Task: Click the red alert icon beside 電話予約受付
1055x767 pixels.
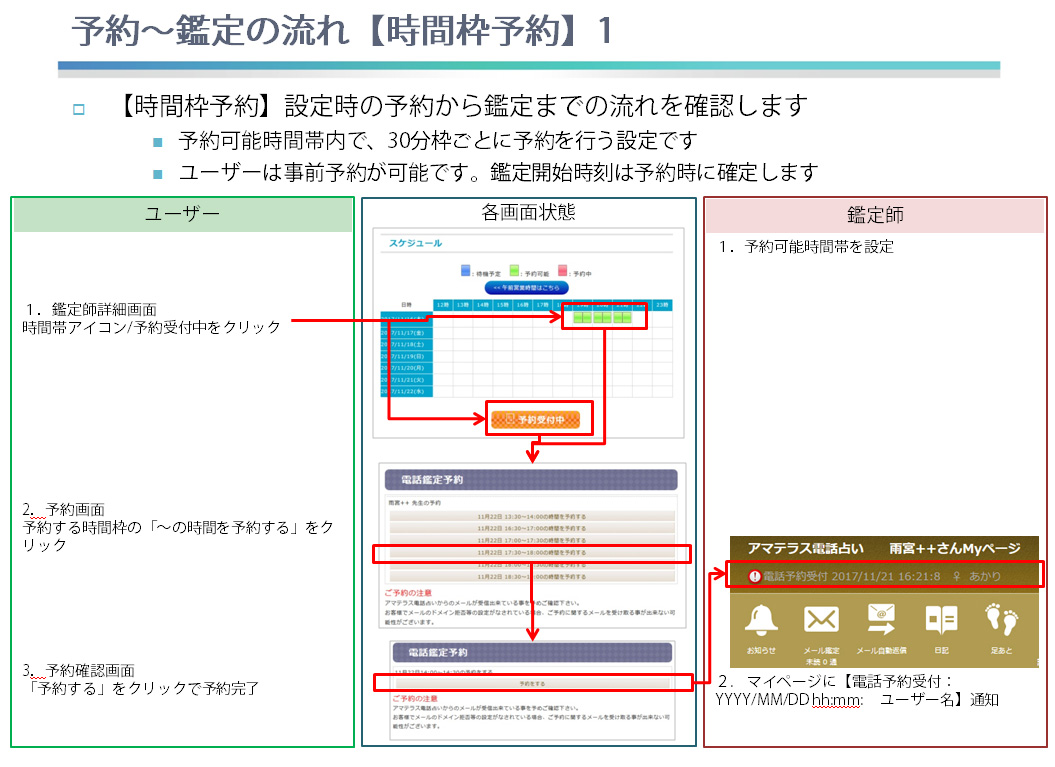Action: pos(754,577)
